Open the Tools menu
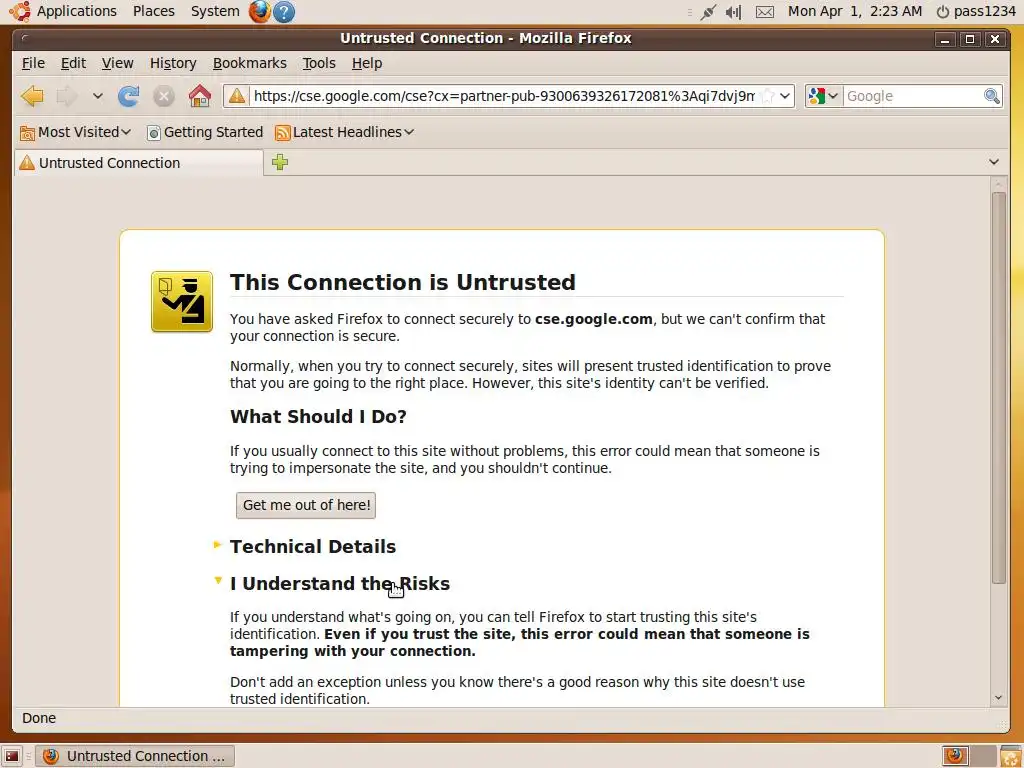The width and height of the screenshot is (1024, 768). [x=319, y=63]
